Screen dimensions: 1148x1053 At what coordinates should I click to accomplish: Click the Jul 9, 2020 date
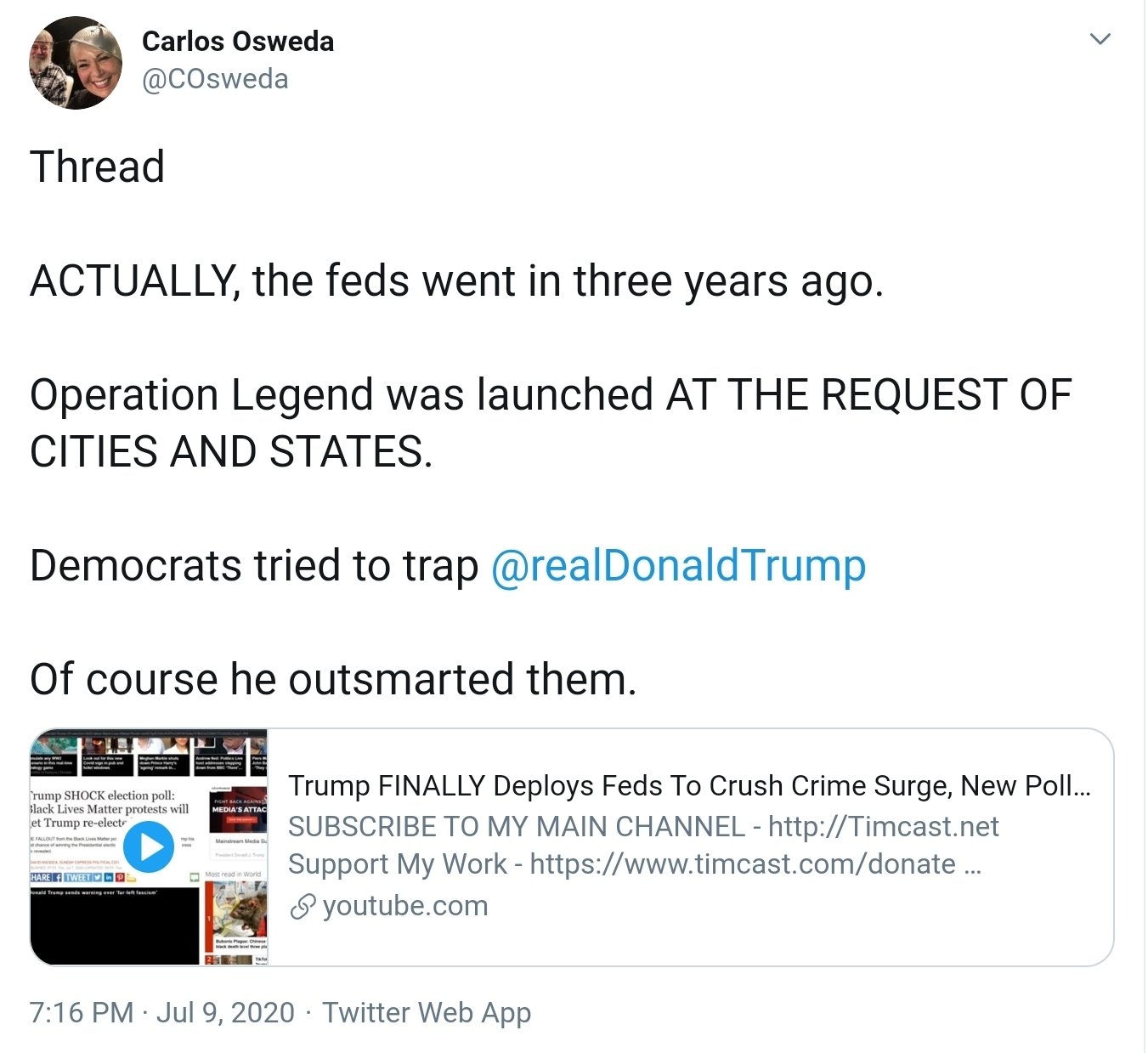(x=225, y=1013)
